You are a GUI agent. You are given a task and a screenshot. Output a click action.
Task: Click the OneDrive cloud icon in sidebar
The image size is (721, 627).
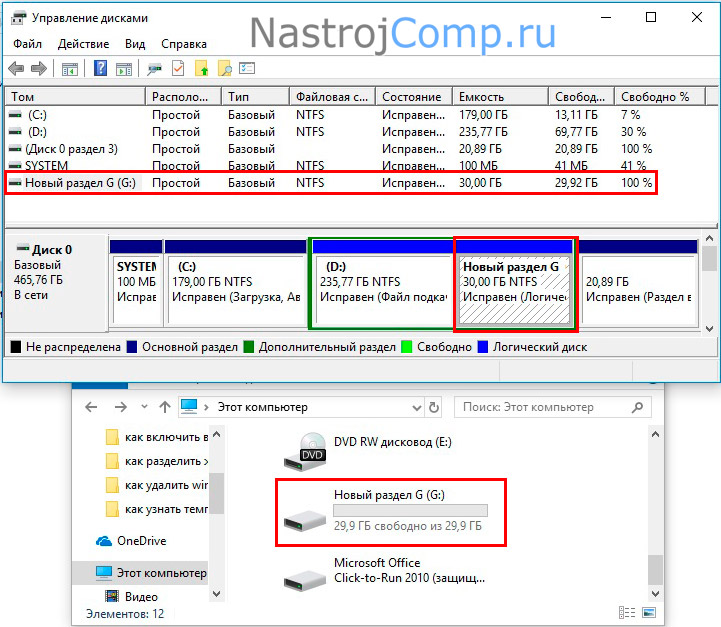click(x=104, y=541)
